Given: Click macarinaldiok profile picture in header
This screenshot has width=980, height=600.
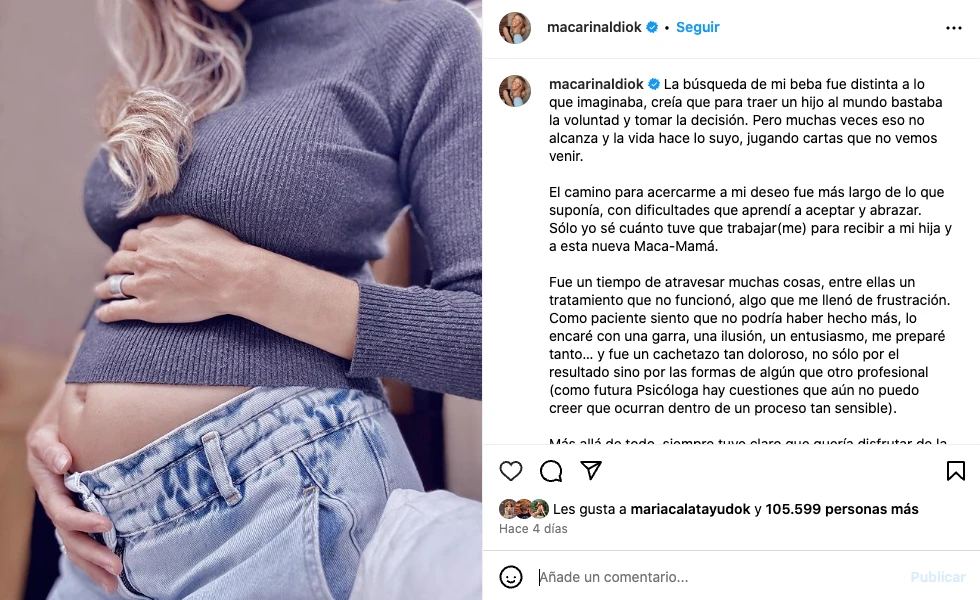Looking at the screenshot, I should click(515, 28).
